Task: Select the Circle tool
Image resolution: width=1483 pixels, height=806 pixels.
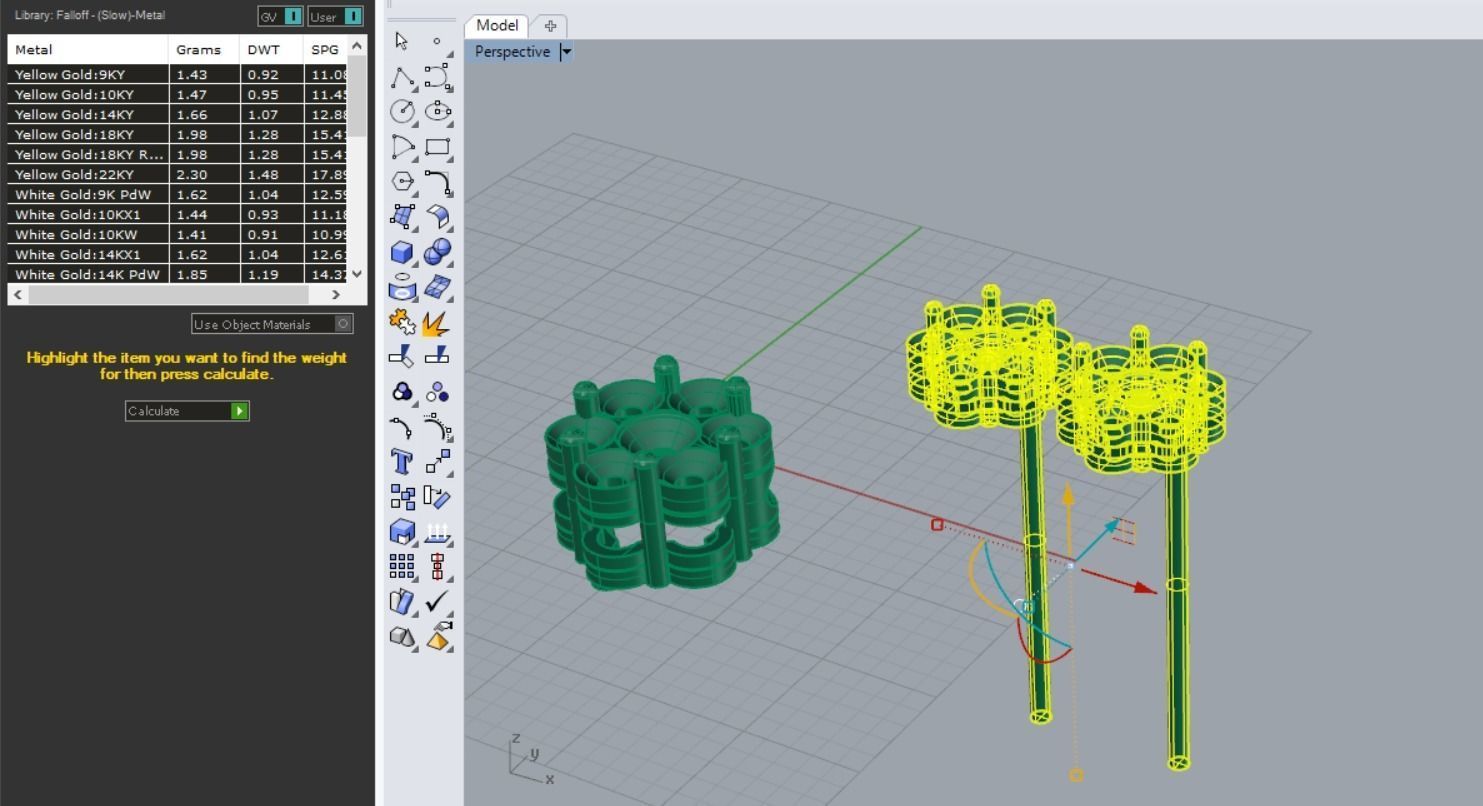Action: [402, 111]
